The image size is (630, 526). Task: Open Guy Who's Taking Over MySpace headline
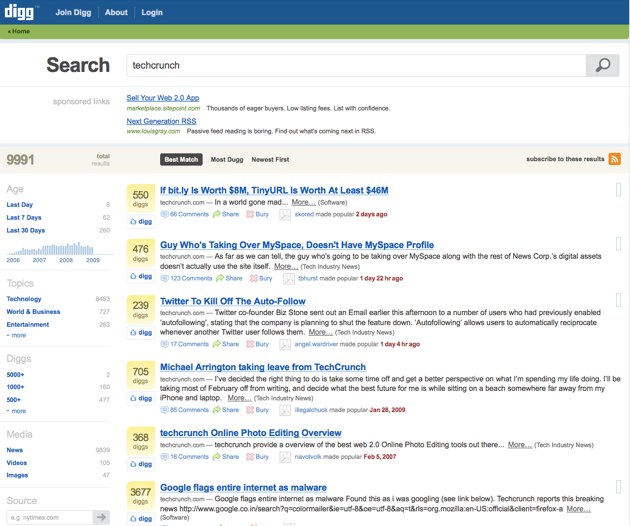pos(297,245)
